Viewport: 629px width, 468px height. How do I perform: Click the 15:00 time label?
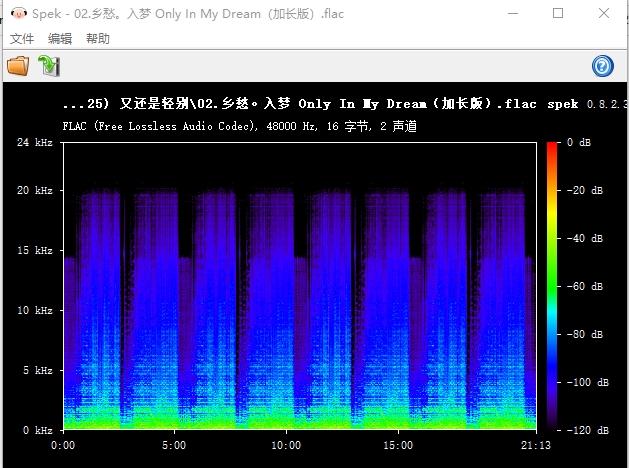pyautogui.click(x=398, y=445)
